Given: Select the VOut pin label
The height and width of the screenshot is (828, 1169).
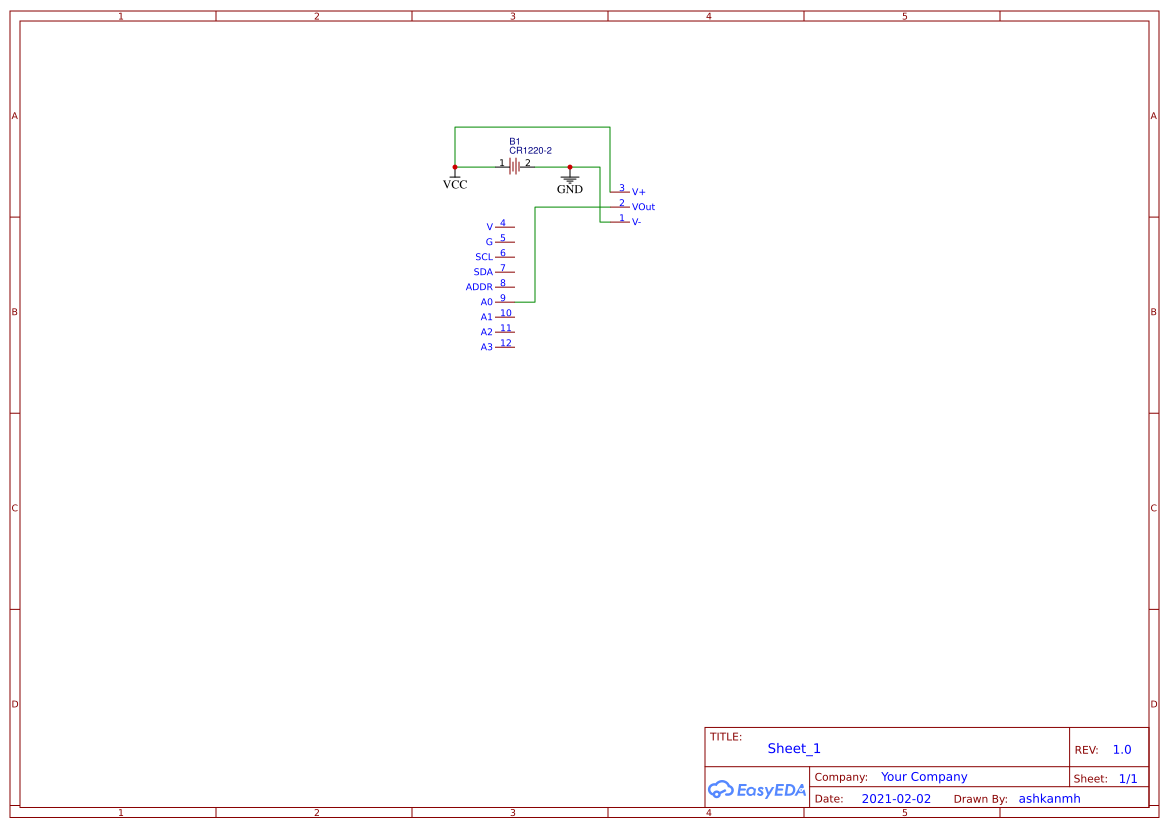Looking at the screenshot, I should 643,207.
